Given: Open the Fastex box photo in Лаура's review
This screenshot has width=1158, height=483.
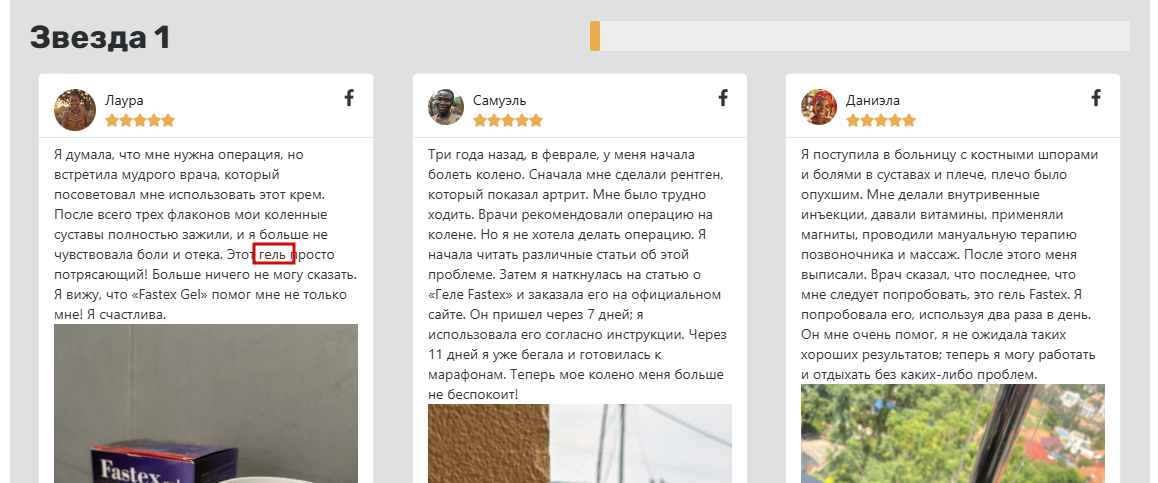Looking at the screenshot, I should coord(206,403).
